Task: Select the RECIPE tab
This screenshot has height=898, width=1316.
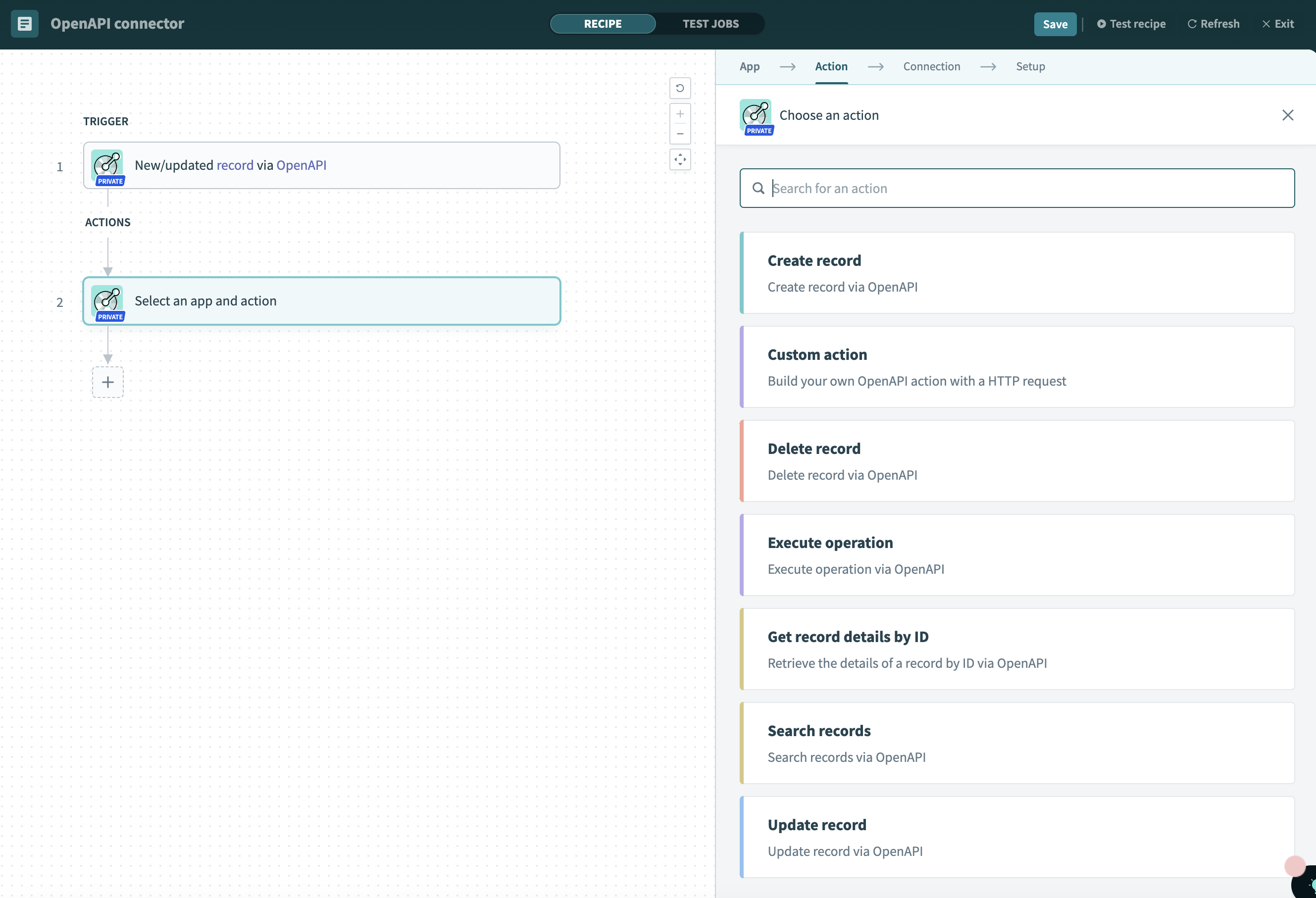Action: (603, 24)
